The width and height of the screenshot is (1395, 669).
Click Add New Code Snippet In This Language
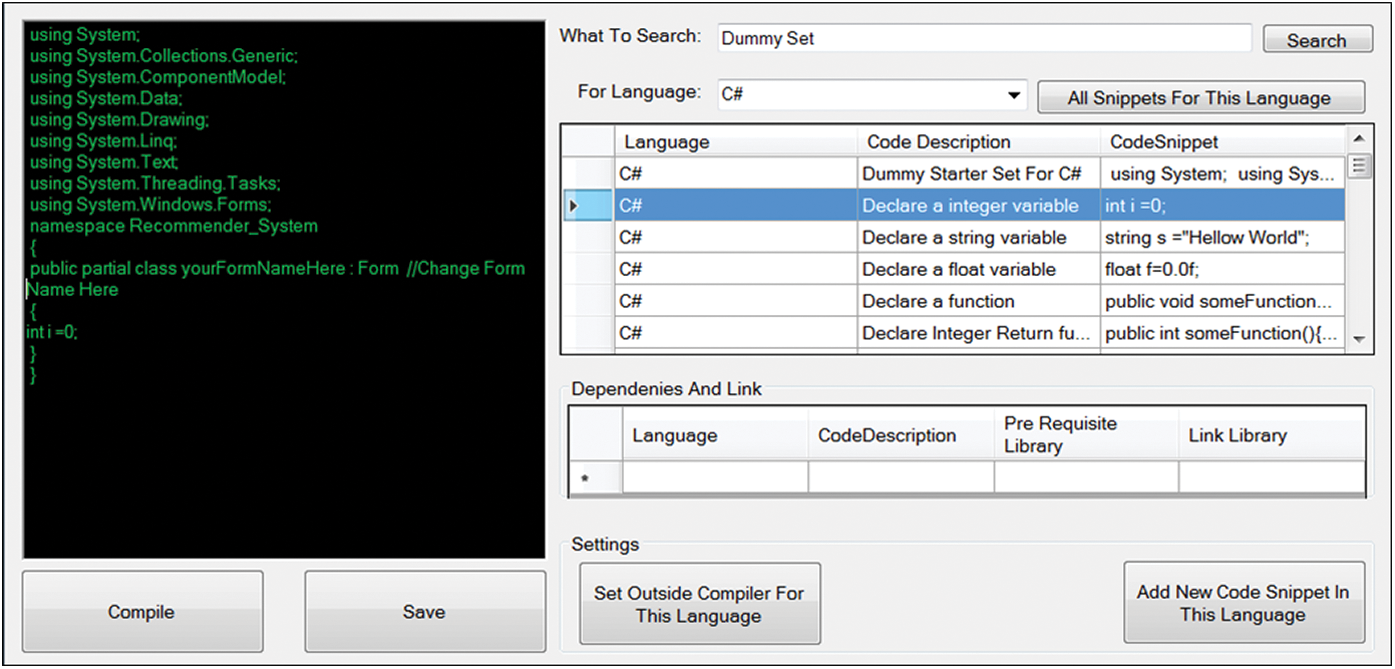pyautogui.click(x=1243, y=603)
